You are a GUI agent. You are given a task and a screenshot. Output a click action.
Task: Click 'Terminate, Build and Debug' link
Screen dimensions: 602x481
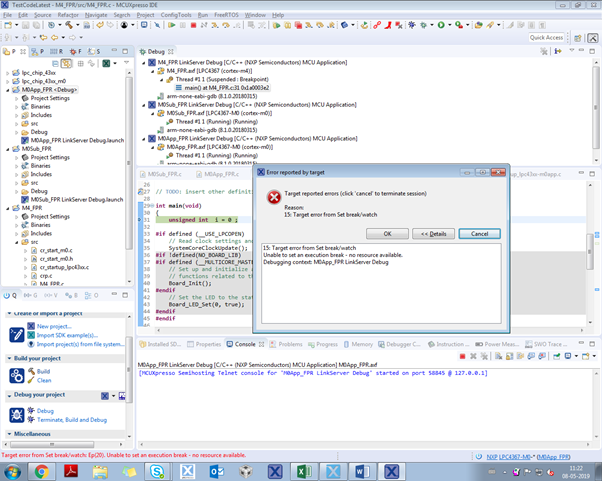pos(72,420)
